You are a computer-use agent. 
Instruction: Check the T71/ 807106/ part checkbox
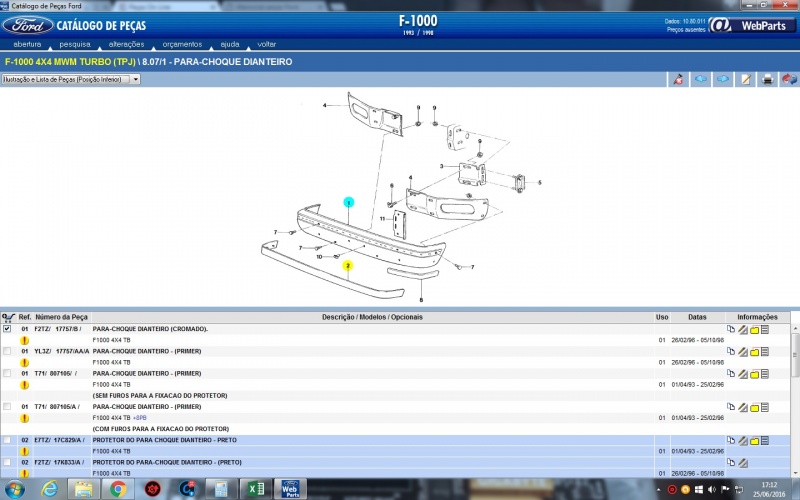point(7,373)
